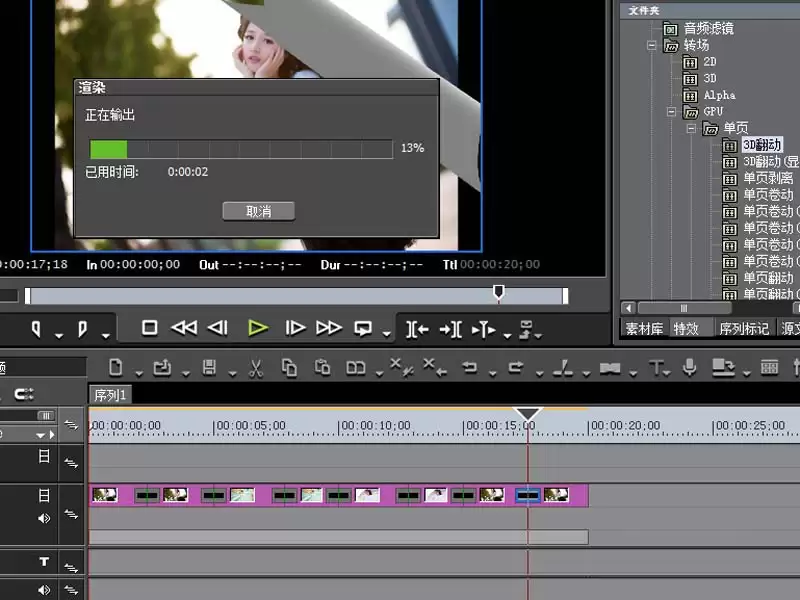Click the open project folder icon
Viewport: 800px width, 600px height.
point(162,367)
